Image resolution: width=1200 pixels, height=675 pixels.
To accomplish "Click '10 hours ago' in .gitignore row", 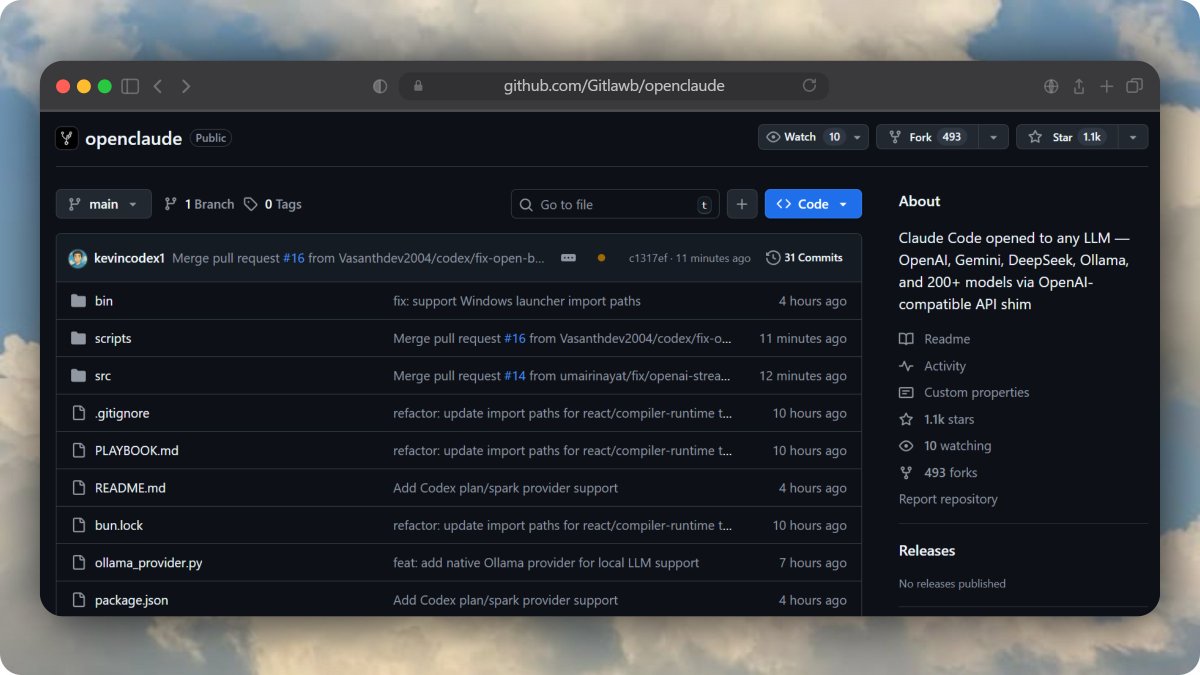I will click(810, 413).
